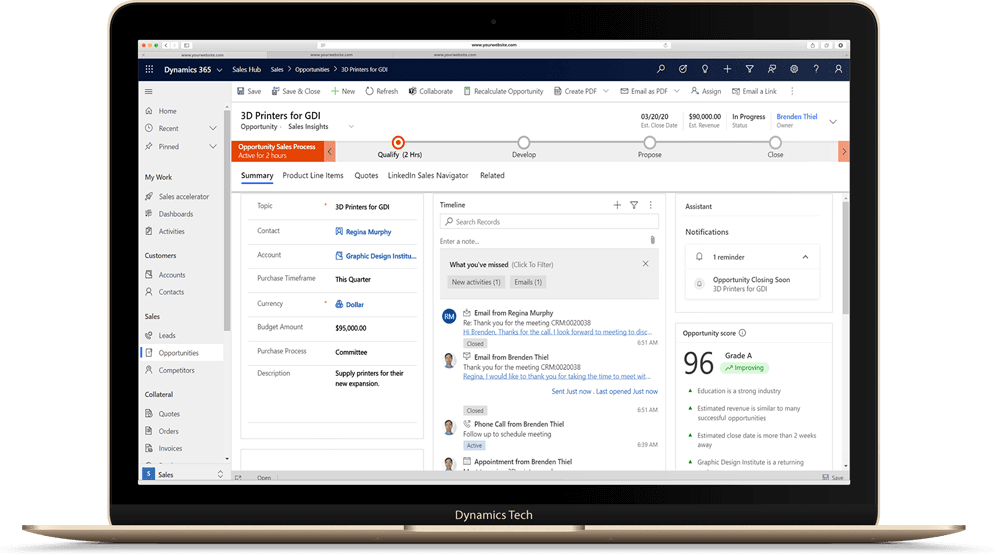Move process bar to next stage arrow

(x=844, y=151)
